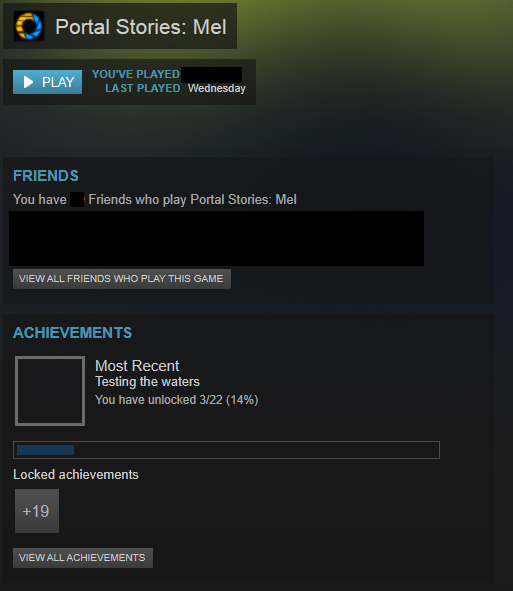Click Friends who play Portal Stories text
The height and width of the screenshot is (591, 513).
coord(192,199)
